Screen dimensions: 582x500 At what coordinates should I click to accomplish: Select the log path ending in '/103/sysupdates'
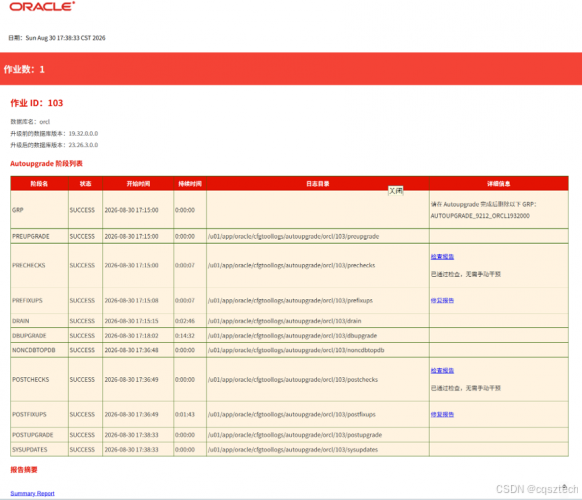293,450
